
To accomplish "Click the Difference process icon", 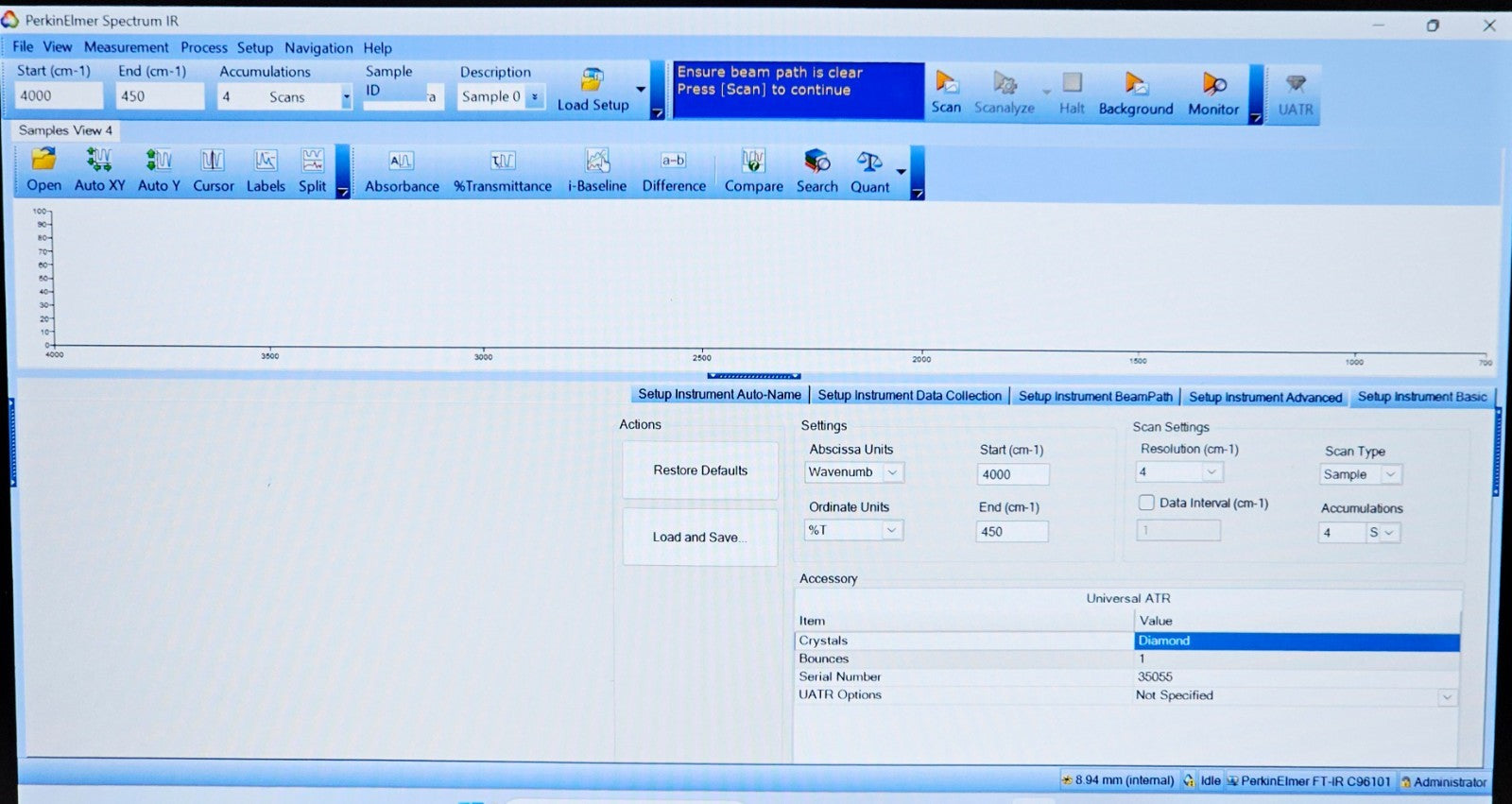I will tap(674, 161).
